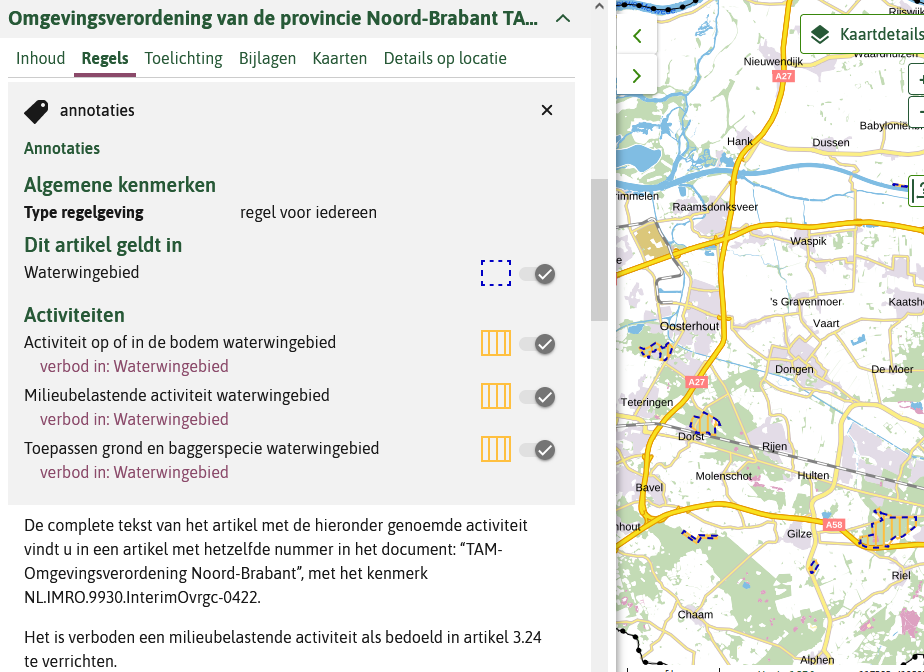Click the hatched water area near Dorst
Viewport: 924px width, 672px height.
click(x=705, y=423)
